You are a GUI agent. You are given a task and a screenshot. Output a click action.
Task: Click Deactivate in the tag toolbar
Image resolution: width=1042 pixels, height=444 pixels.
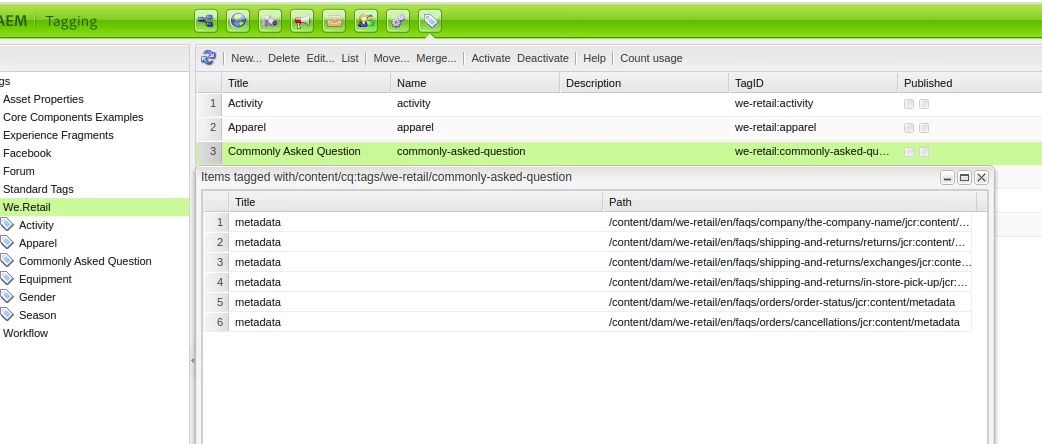point(543,58)
